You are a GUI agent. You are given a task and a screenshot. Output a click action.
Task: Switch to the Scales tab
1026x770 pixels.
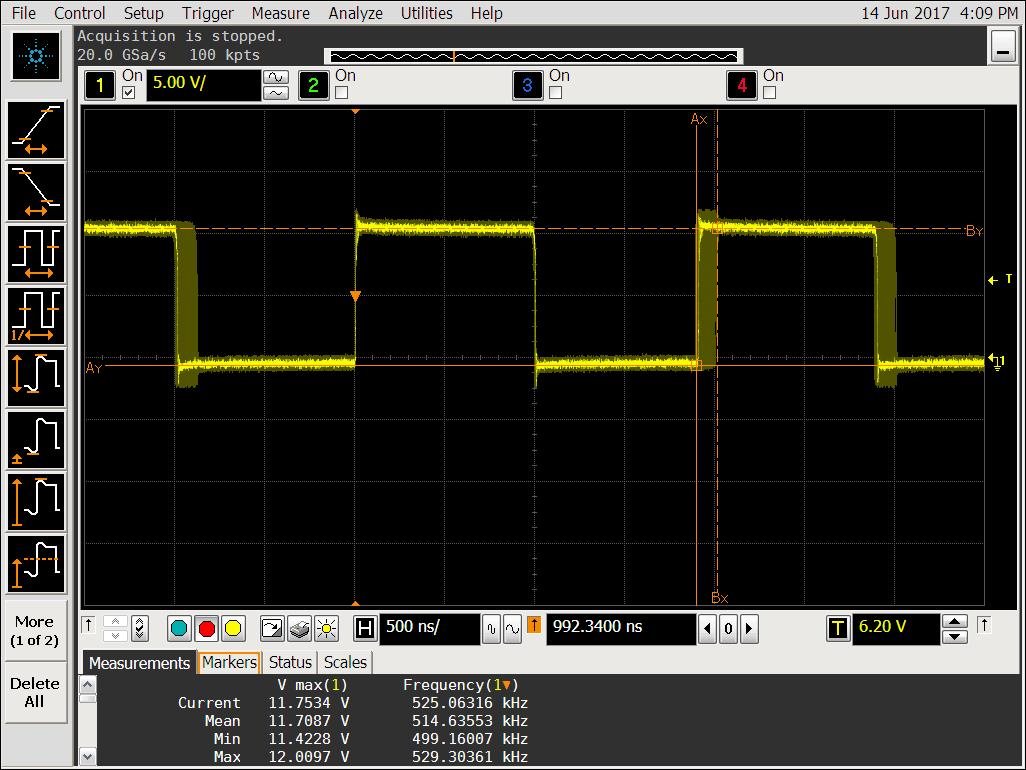tap(345, 663)
